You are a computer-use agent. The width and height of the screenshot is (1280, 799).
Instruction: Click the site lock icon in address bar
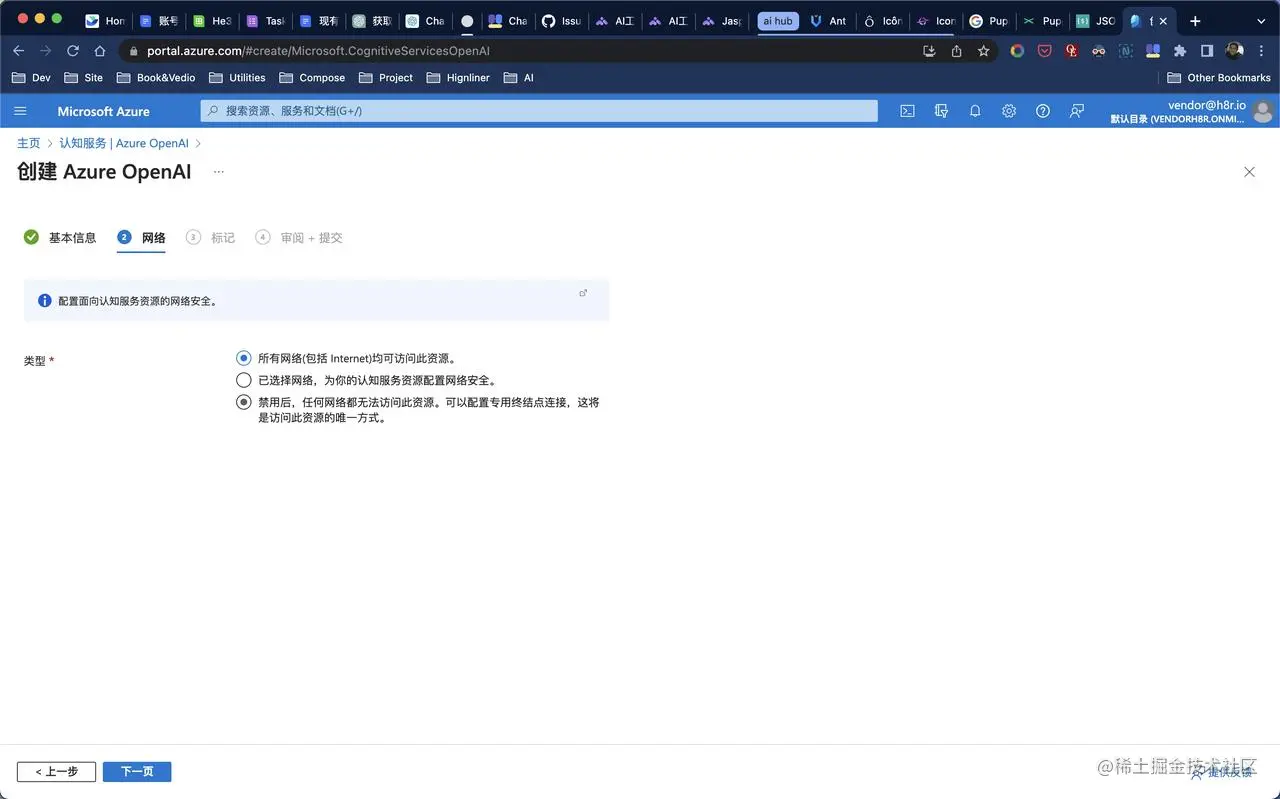(133, 50)
